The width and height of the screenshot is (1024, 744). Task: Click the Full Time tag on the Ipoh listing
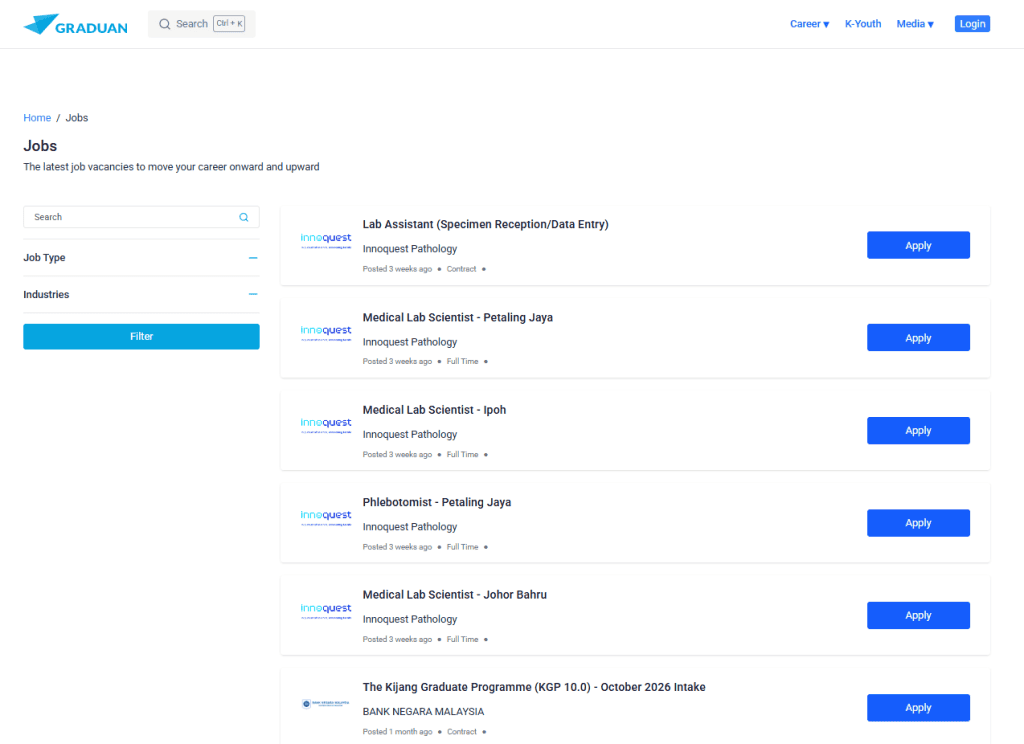coord(462,455)
